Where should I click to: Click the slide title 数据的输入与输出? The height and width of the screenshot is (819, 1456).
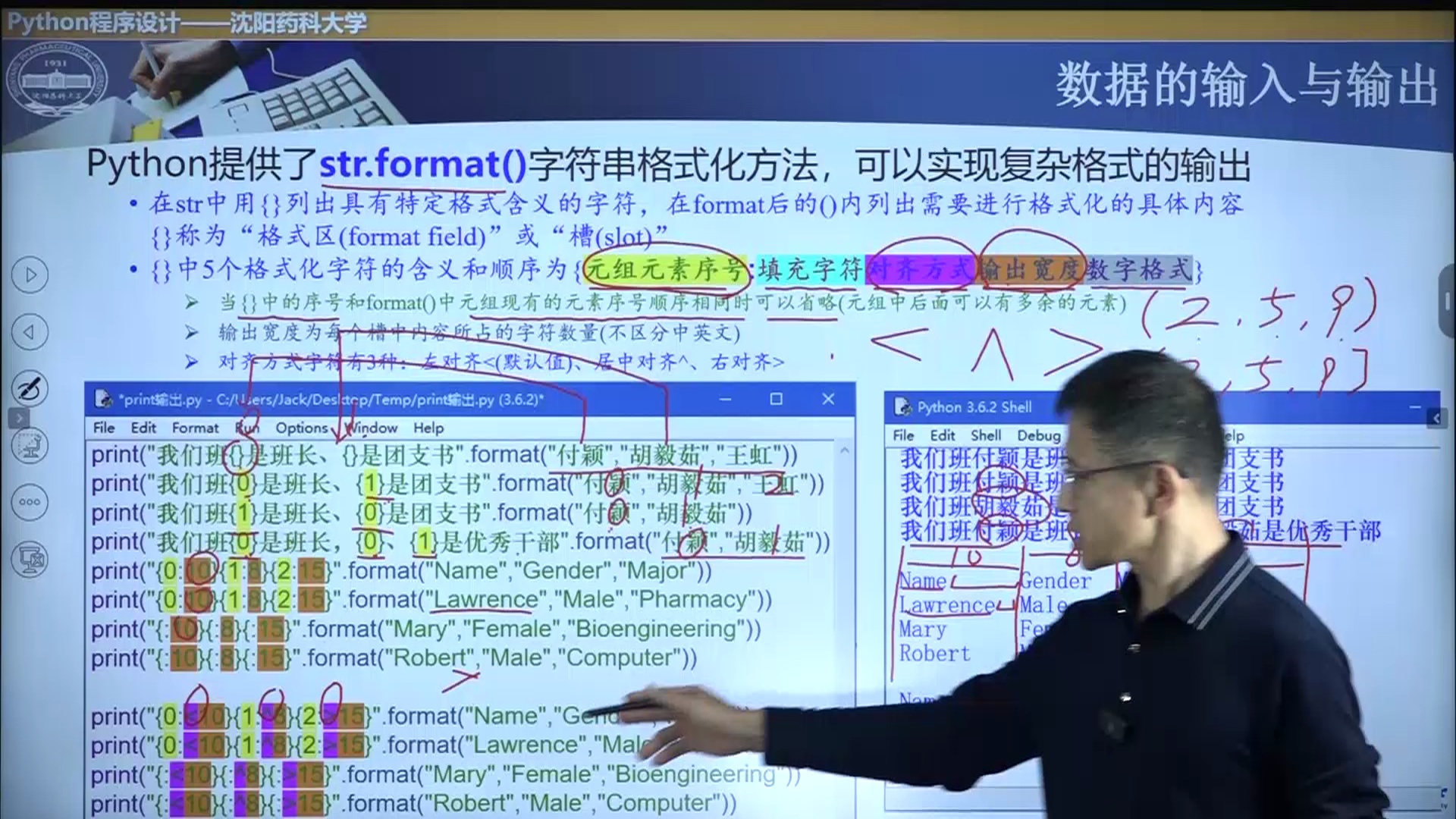tap(1247, 84)
